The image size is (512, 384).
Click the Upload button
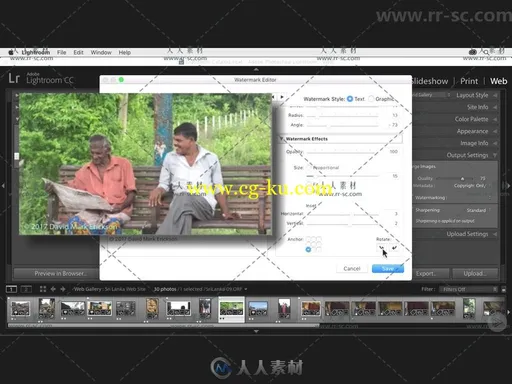(x=475, y=274)
